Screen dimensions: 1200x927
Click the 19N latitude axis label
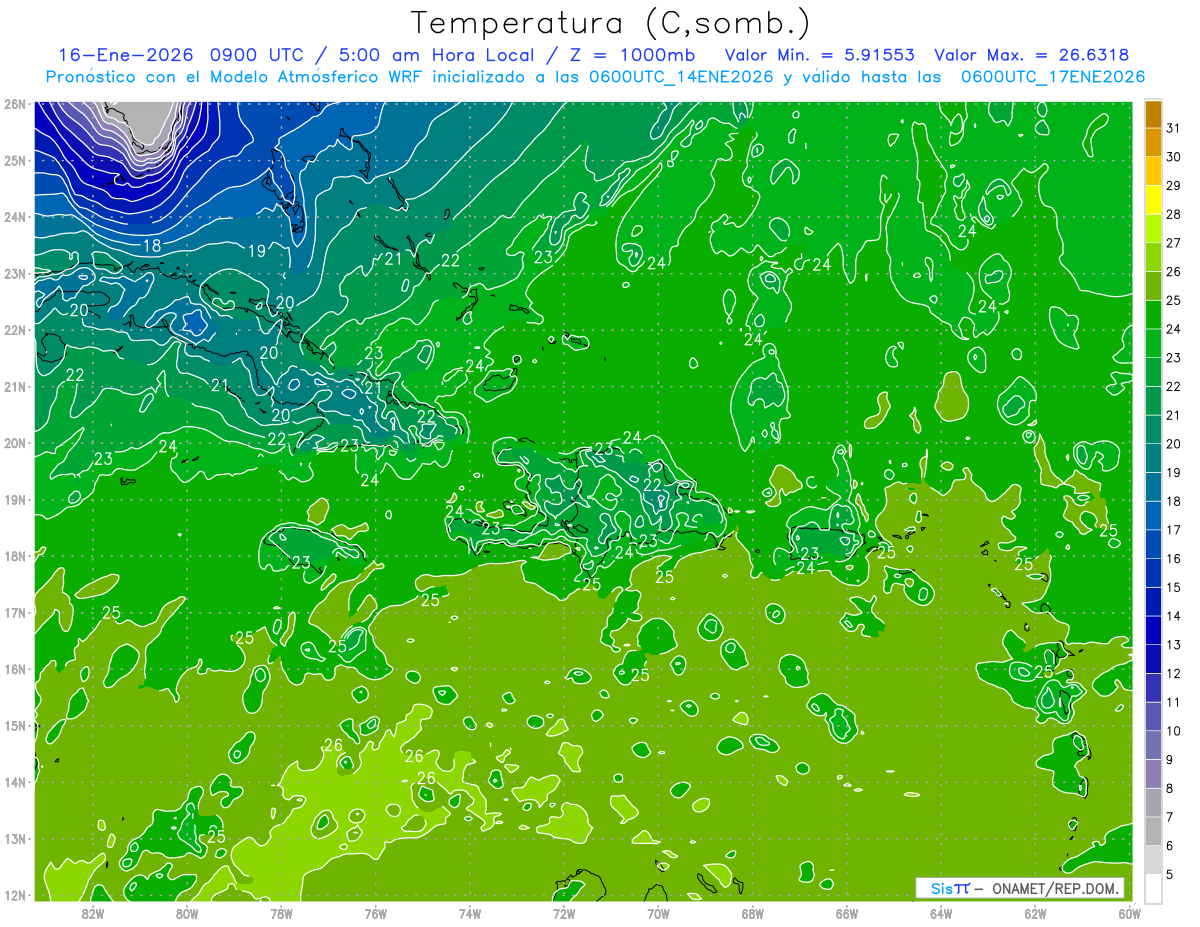[x=14, y=500]
